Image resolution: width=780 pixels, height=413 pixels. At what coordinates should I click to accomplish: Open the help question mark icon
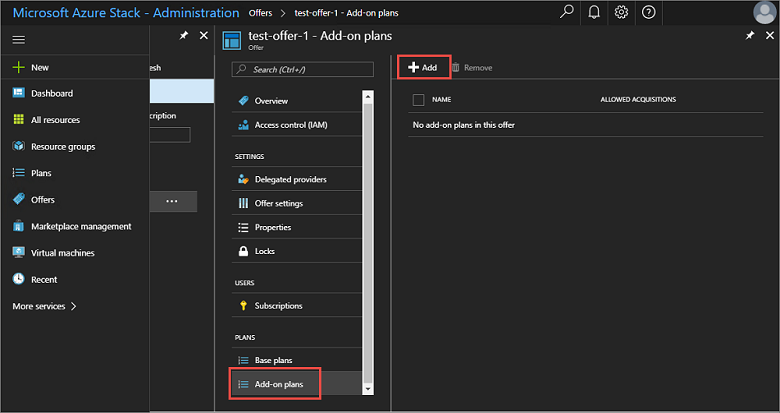click(648, 12)
